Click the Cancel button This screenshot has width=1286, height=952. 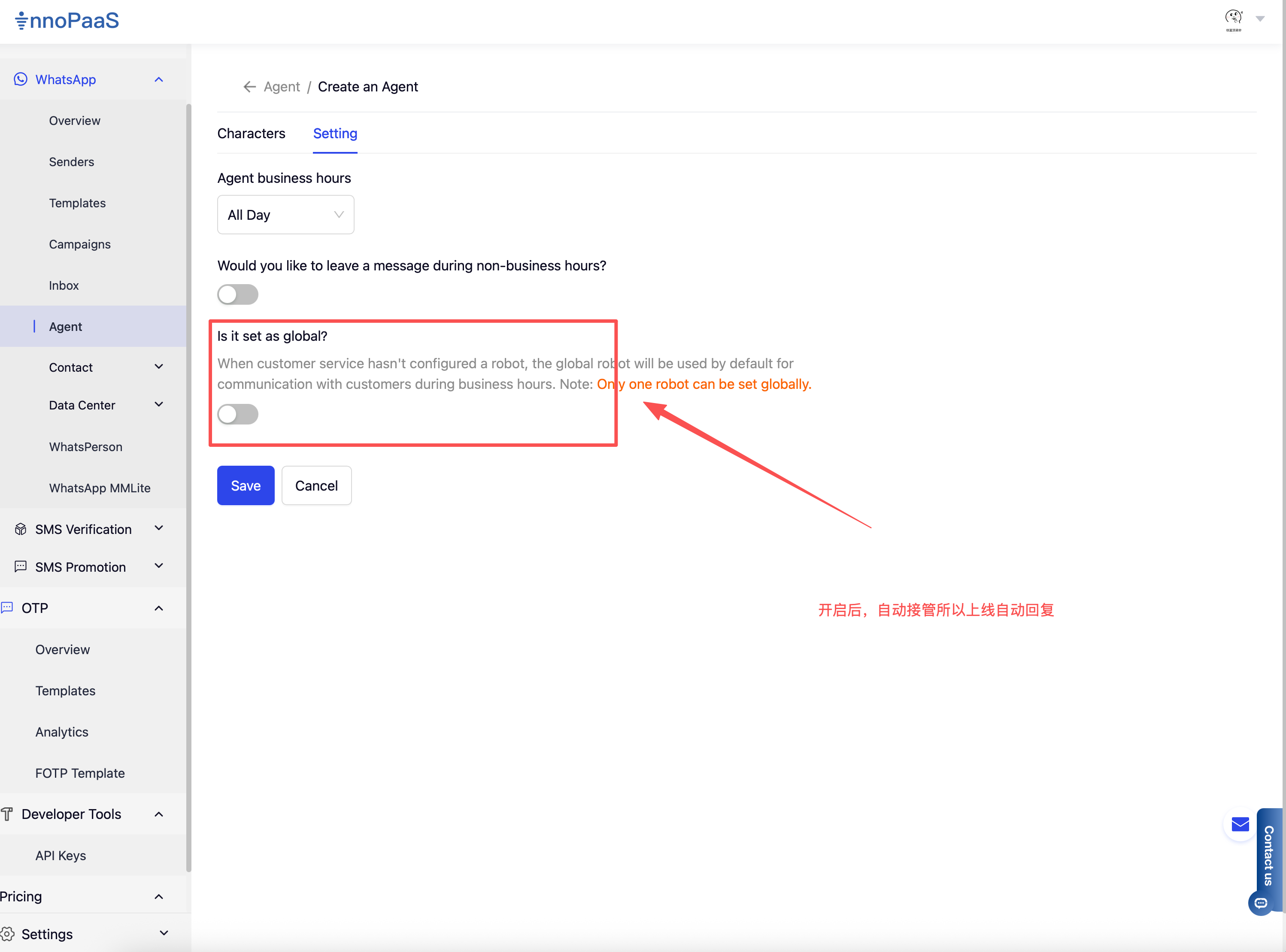(x=316, y=486)
